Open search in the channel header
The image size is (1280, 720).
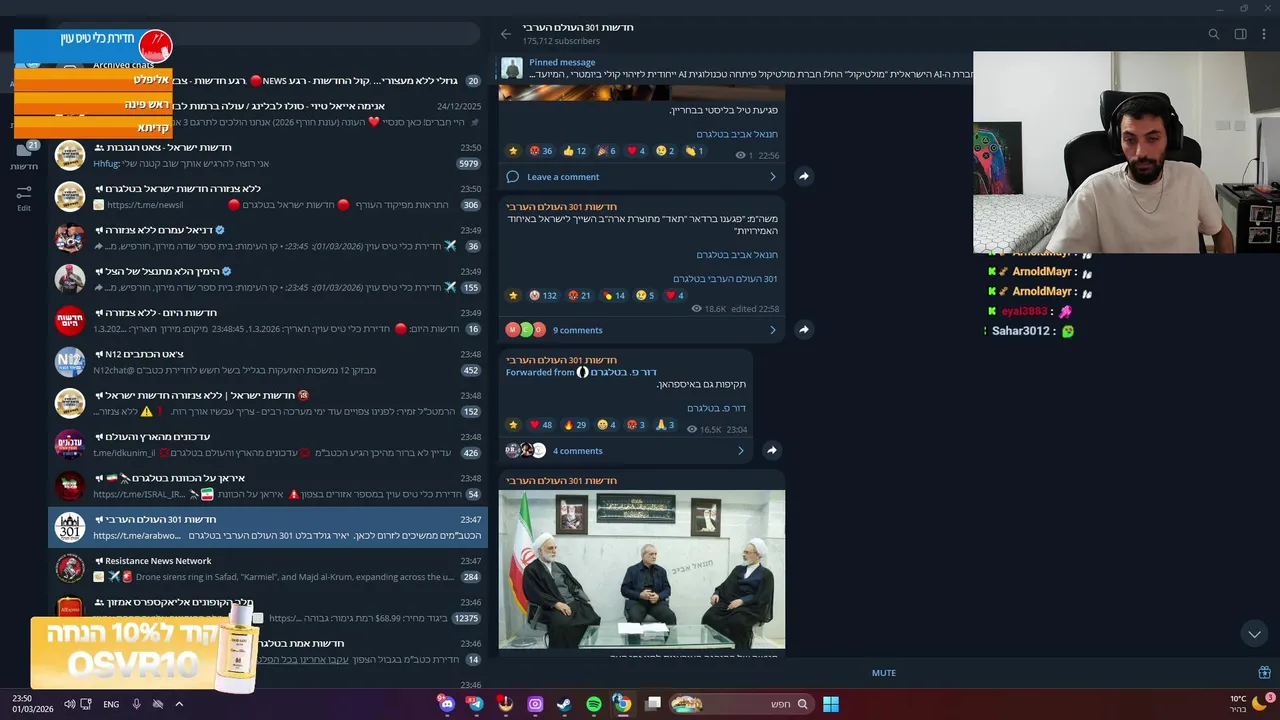(x=1214, y=34)
